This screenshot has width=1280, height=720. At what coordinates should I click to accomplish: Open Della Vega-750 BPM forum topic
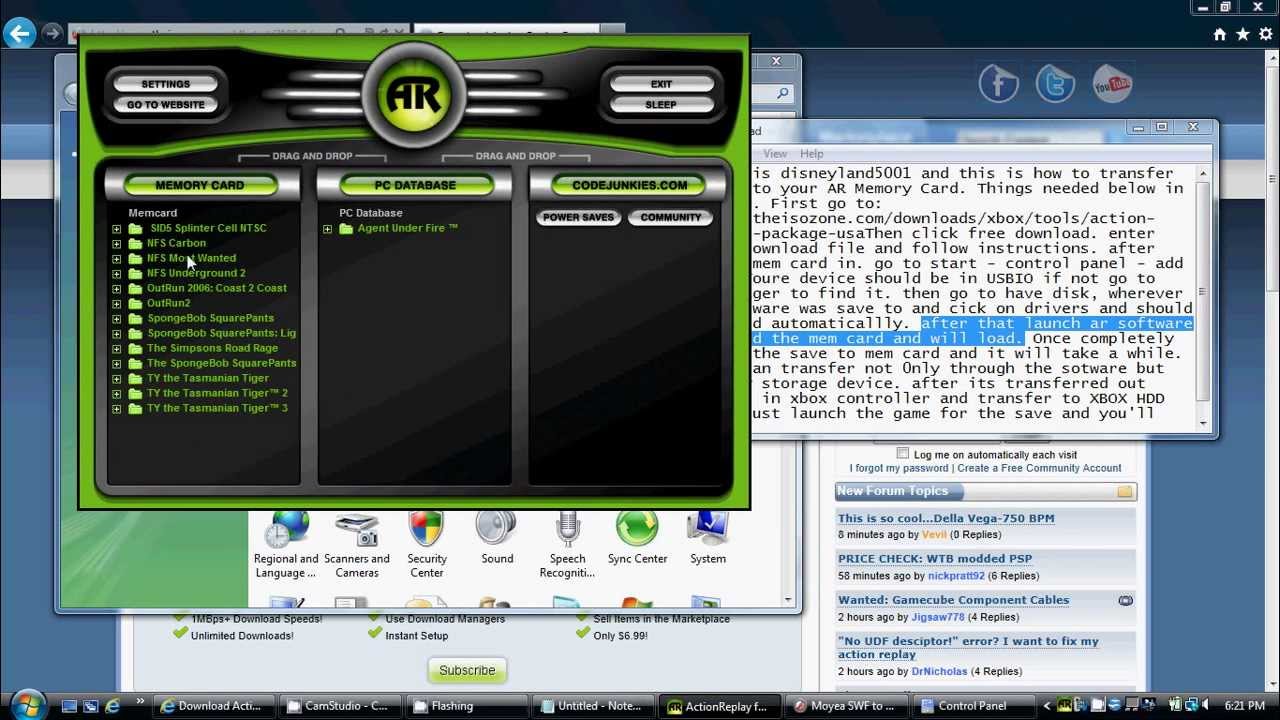946,518
